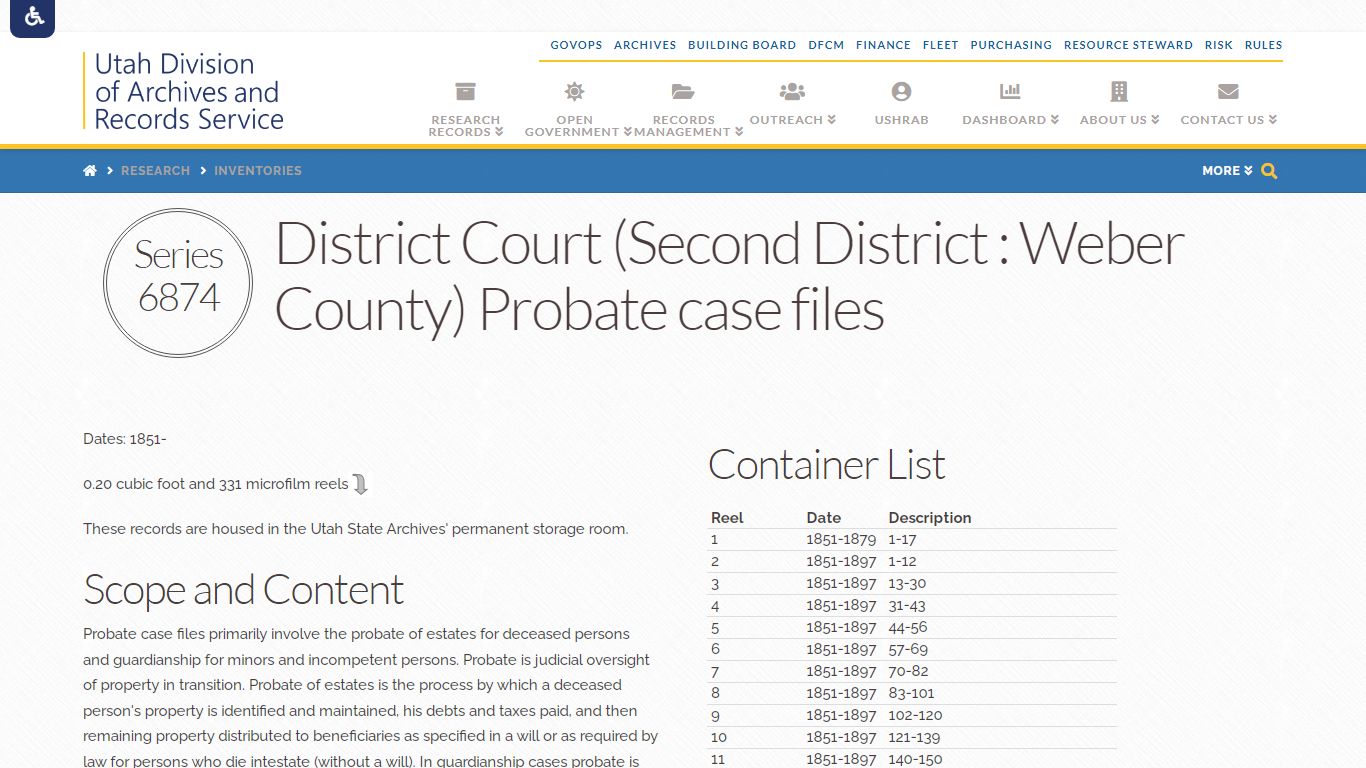Expand the Records Management menu
This screenshot has width=1366, height=768.
point(688,126)
